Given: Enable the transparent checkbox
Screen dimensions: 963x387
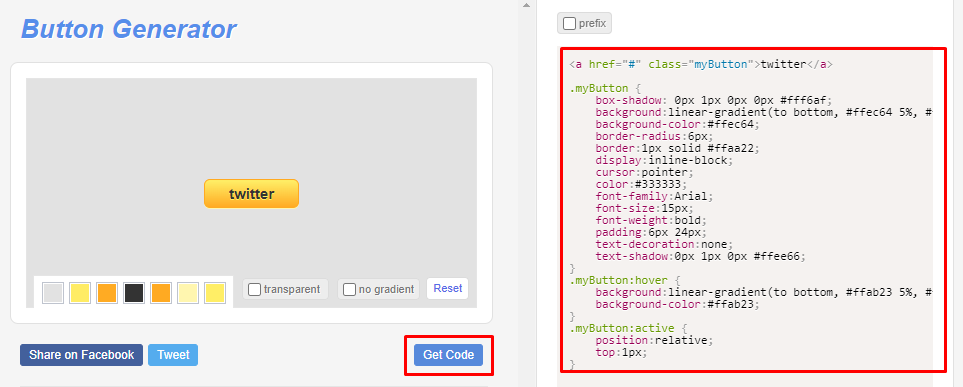Looking at the screenshot, I should [254, 289].
